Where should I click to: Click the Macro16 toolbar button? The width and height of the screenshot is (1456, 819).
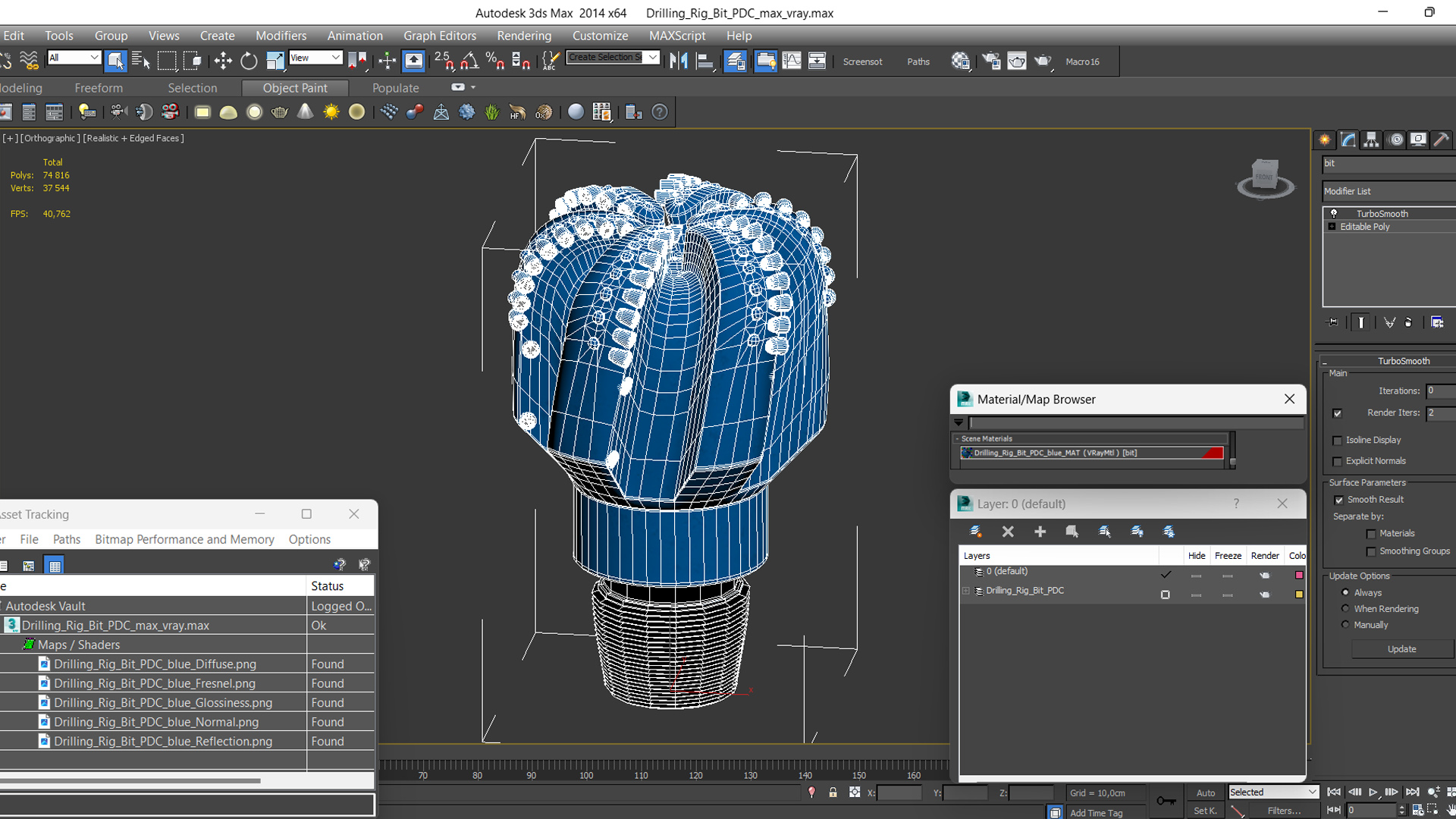(x=1082, y=61)
